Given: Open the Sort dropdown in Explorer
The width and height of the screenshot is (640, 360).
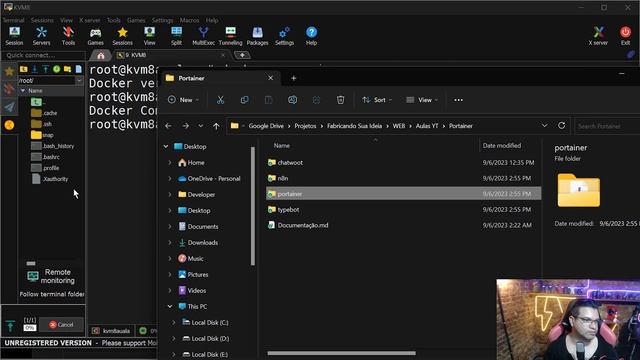Looking at the screenshot, I should click(x=377, y=100).
